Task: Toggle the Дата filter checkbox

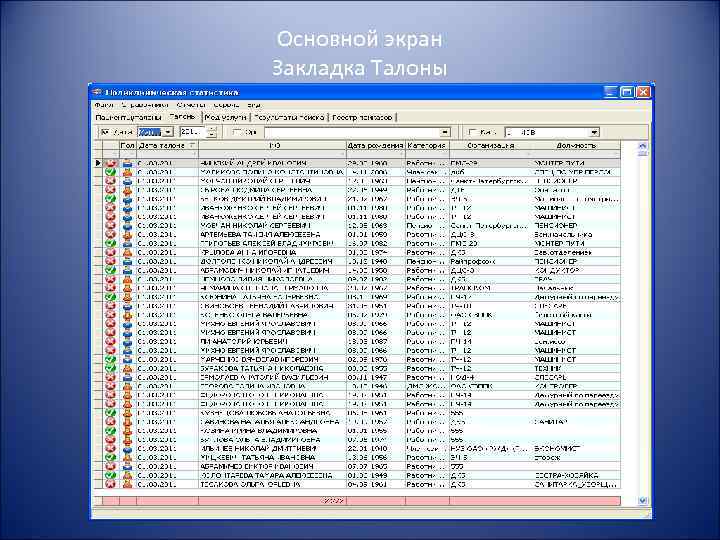Action: tap(105, 132)
